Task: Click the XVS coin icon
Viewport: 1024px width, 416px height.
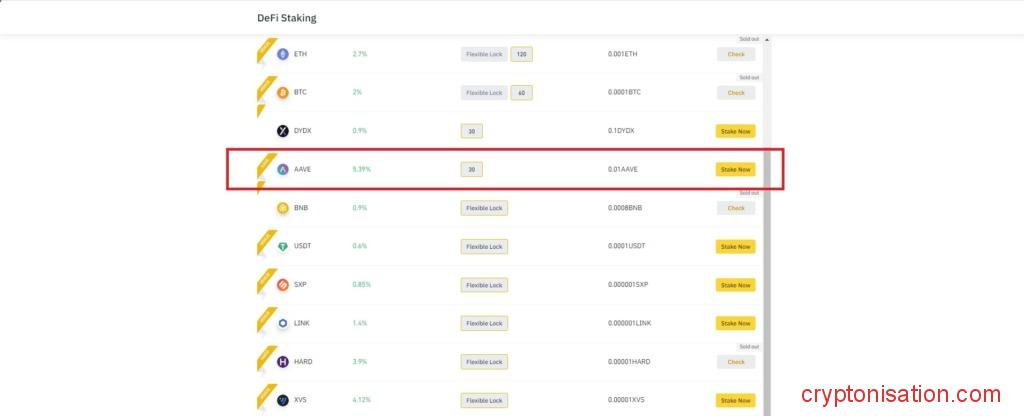Action: point(283,400)
